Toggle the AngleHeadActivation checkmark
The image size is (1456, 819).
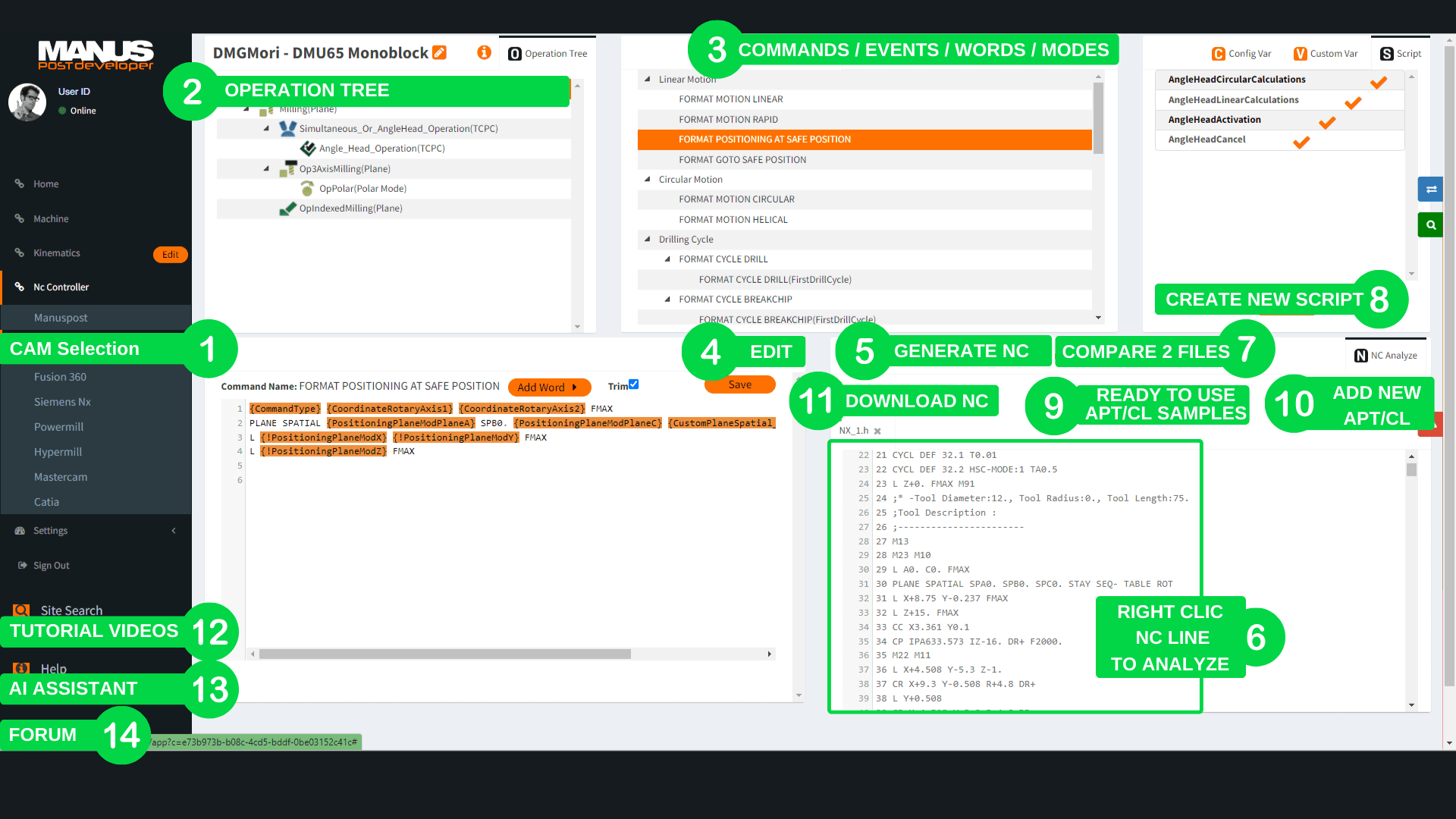[1327, 121]
